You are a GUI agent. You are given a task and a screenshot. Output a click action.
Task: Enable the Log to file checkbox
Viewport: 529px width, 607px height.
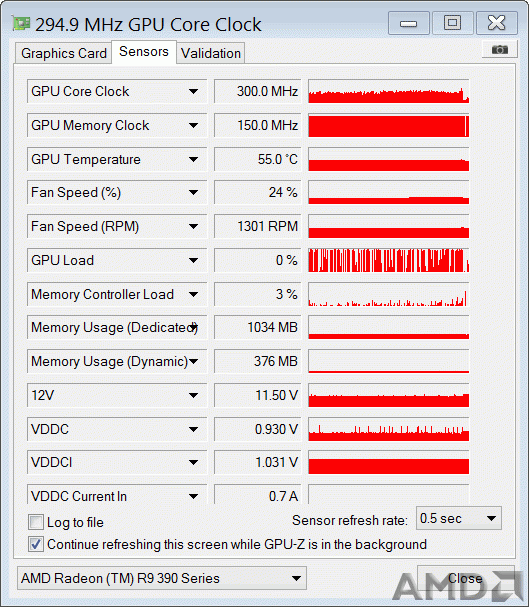tap(36, 522)
